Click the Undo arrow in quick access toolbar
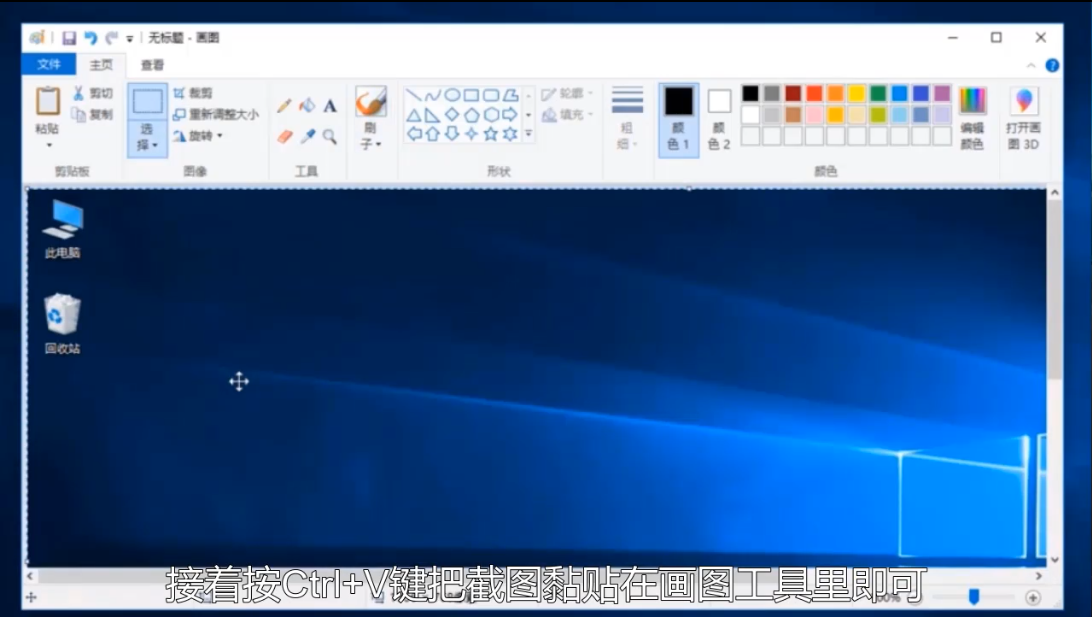 (90, 38)
